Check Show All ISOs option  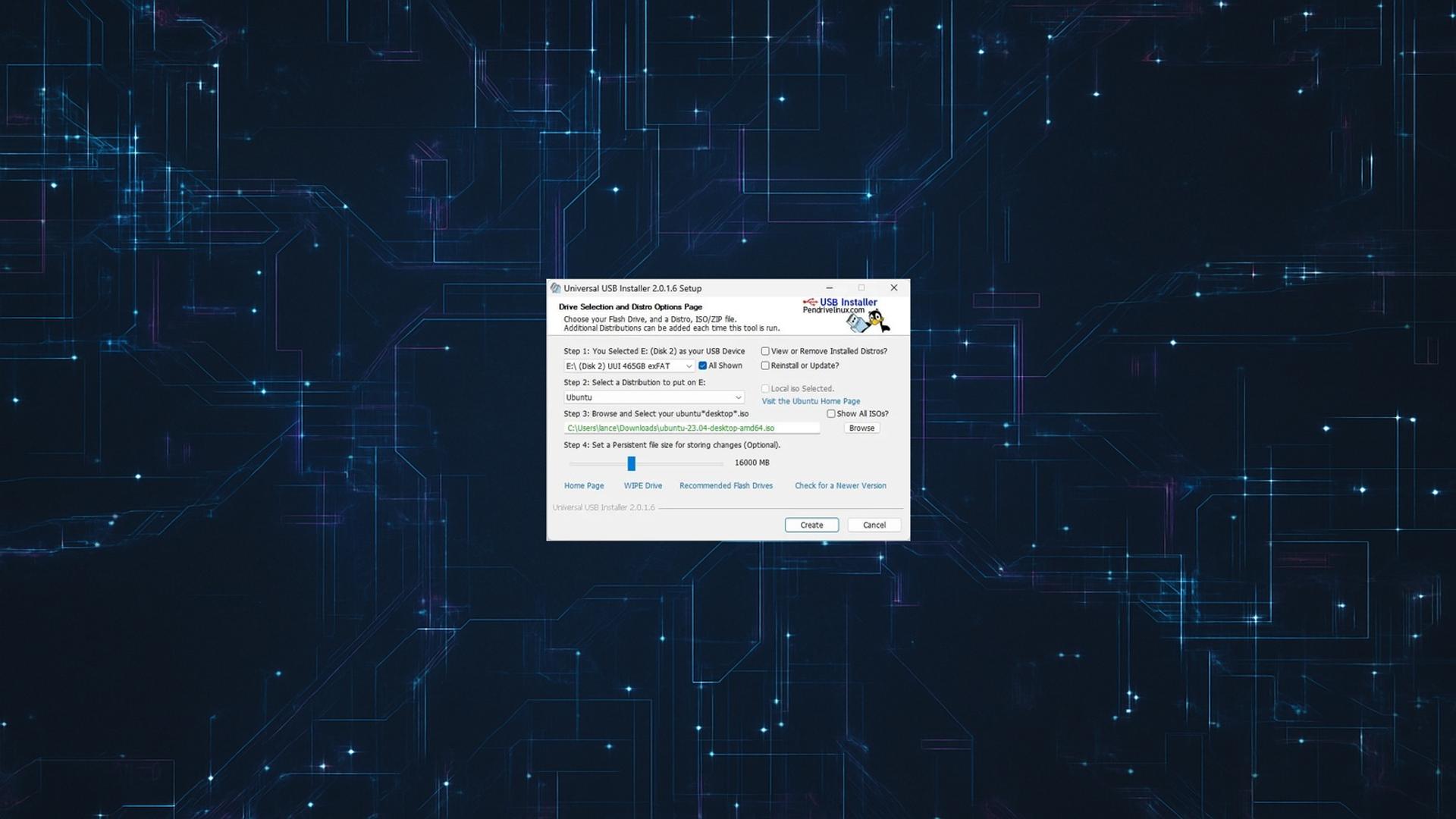coord(831,414)
